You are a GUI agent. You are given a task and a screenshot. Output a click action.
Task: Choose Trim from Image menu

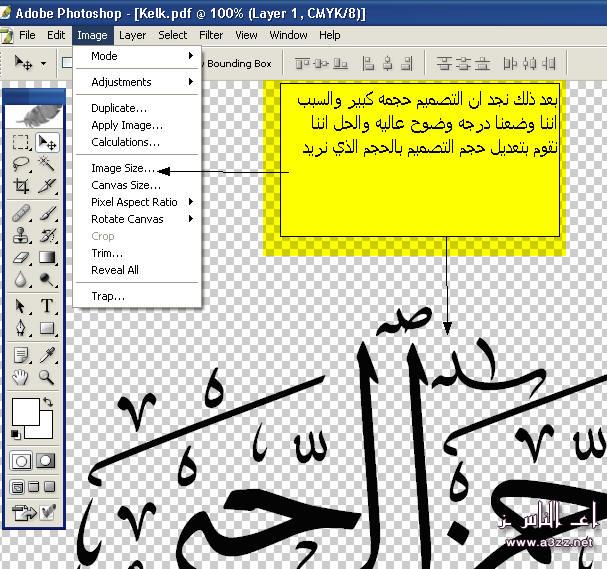(x=137, y=253)
